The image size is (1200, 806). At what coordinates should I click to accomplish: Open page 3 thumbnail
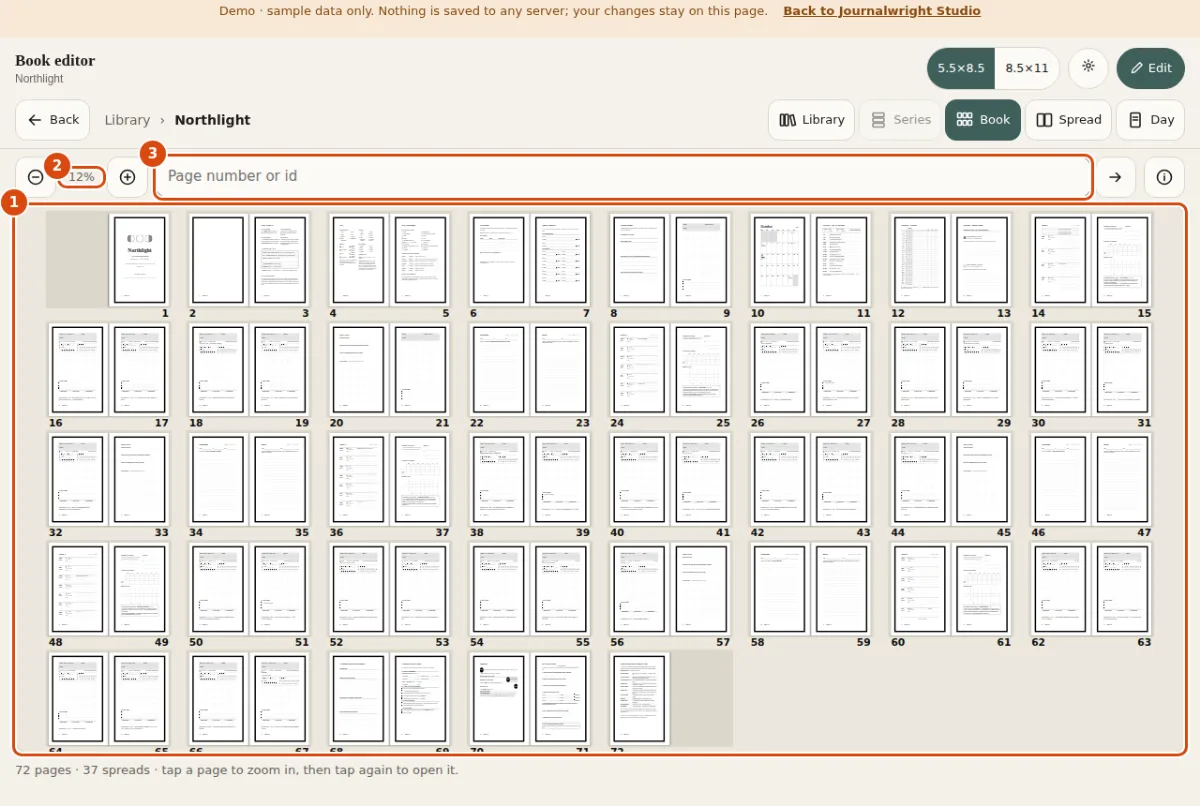(x=280, y=260)
